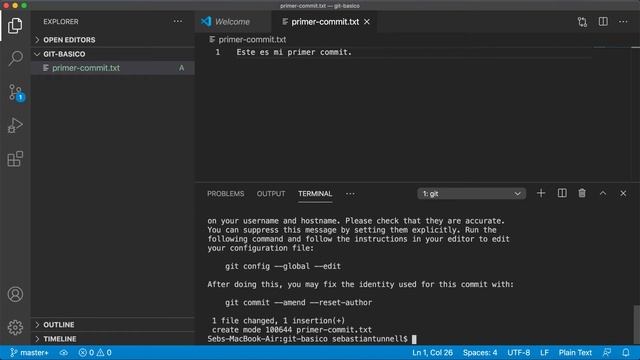Click 'Ln 1, Col 26' cursor position

pos(432,353)
